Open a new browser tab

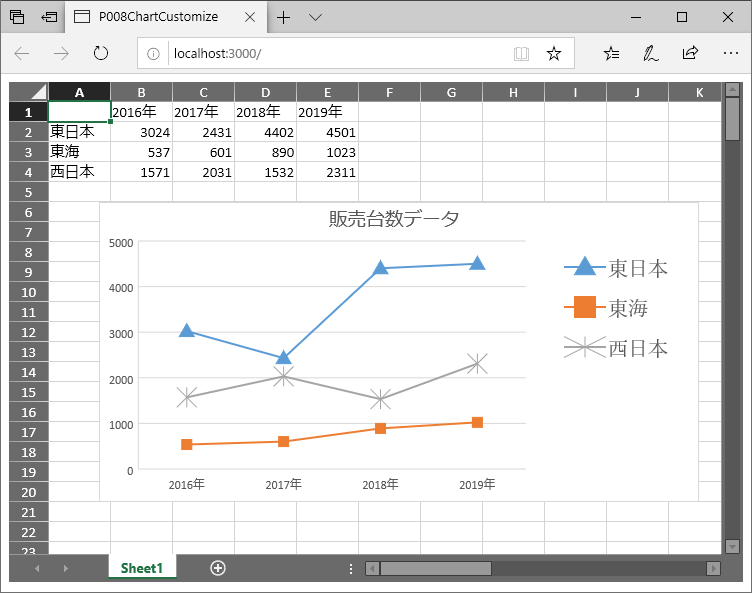click(283, 18)
